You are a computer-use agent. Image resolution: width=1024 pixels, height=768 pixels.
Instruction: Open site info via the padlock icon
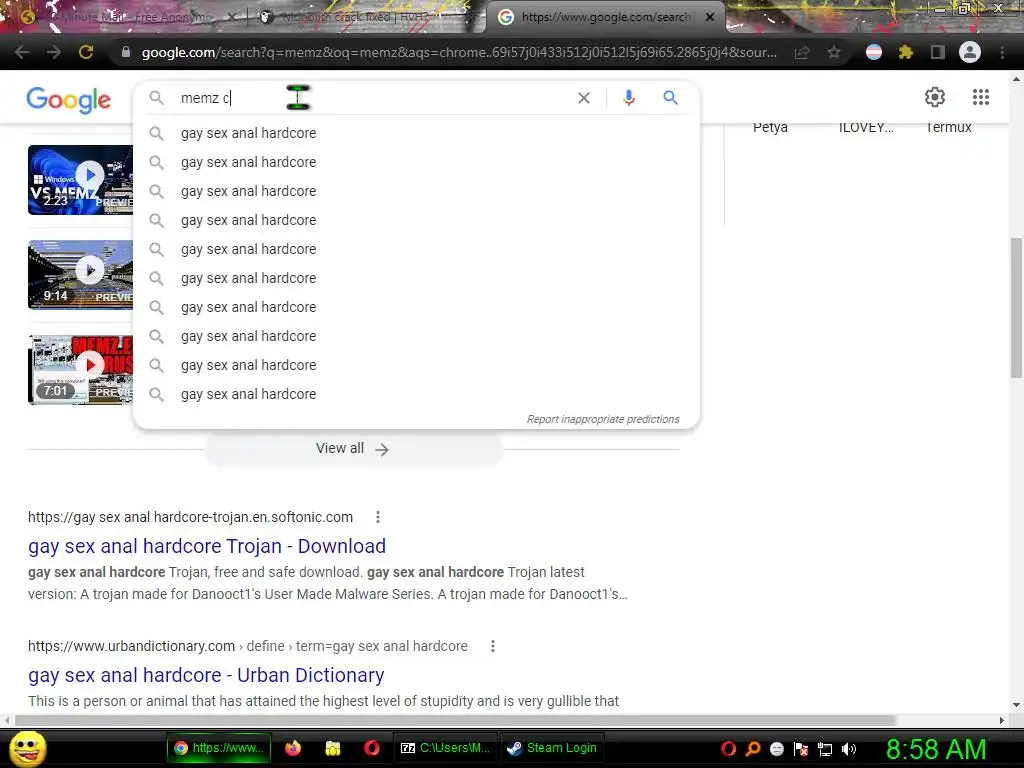pos(126,52)
